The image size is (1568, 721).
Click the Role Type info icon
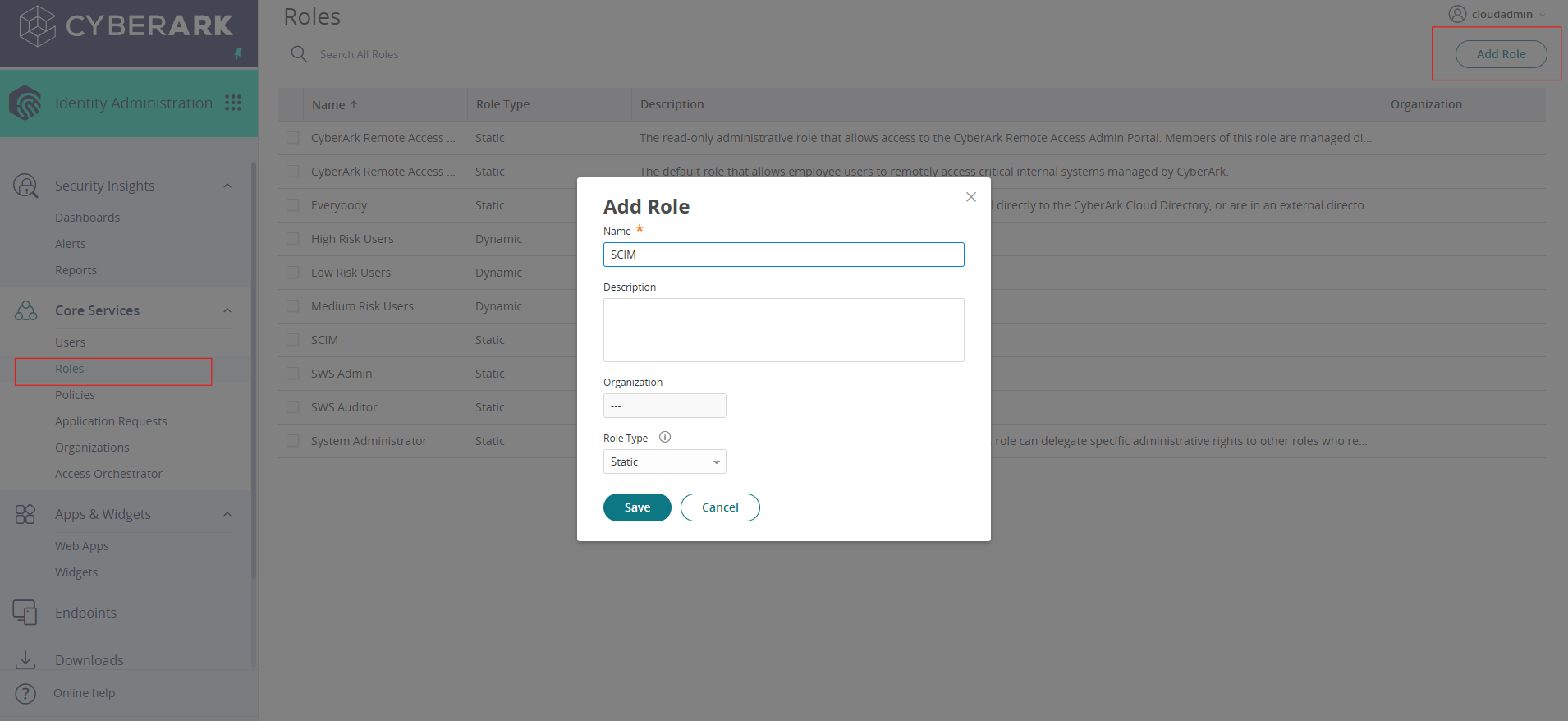pos(665,438)
